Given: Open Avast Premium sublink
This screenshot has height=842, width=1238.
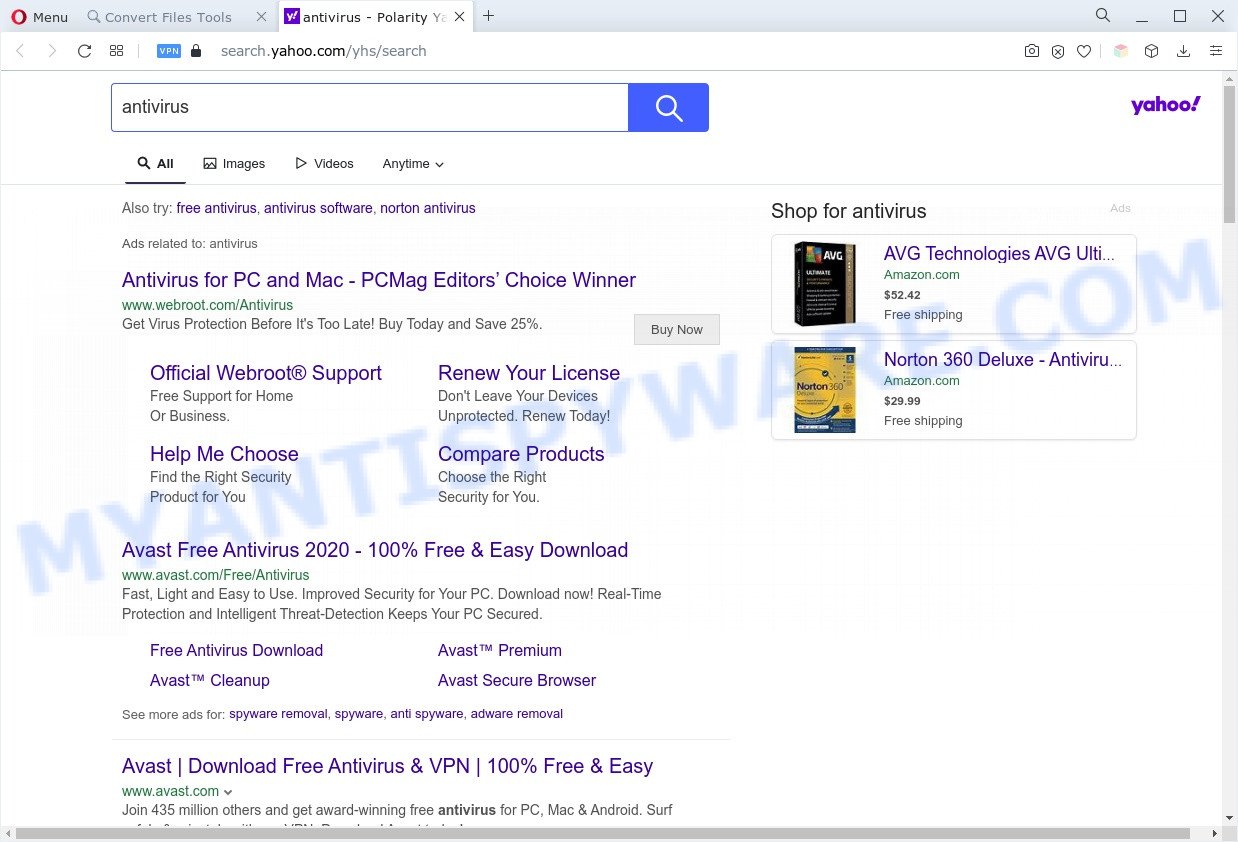Looking at the screenshot, I should 500,650.
